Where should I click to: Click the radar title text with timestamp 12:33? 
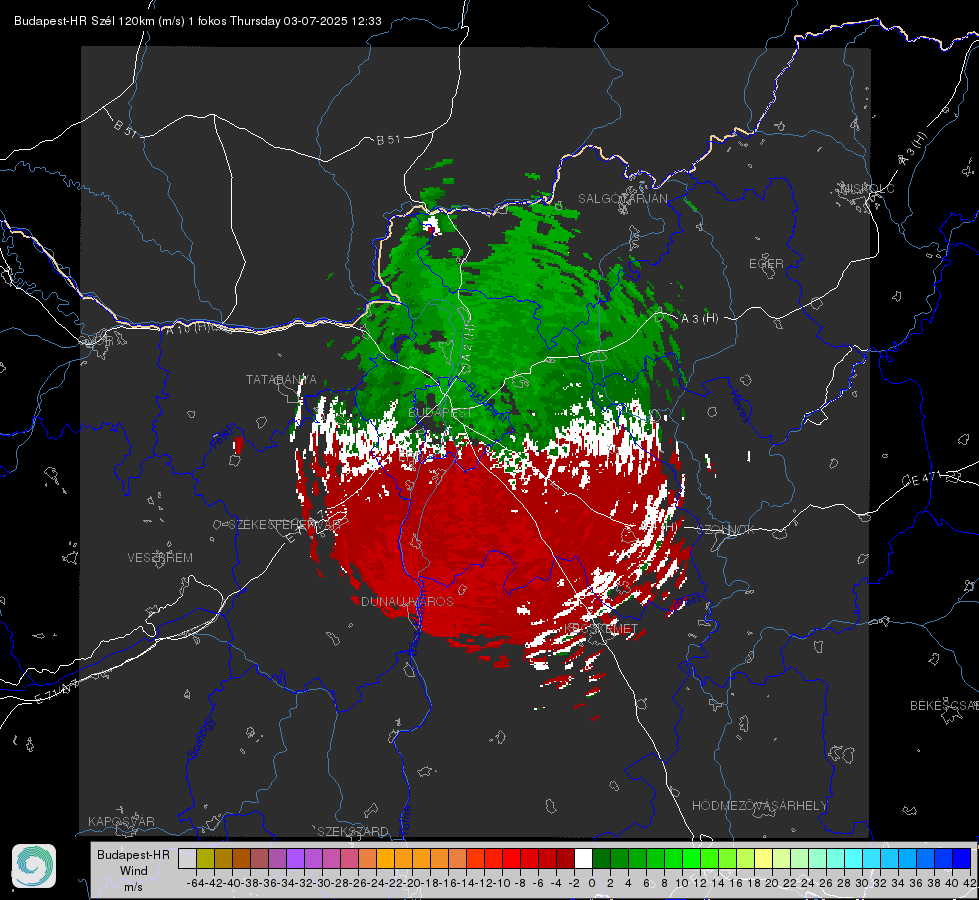tap(198, 21)
